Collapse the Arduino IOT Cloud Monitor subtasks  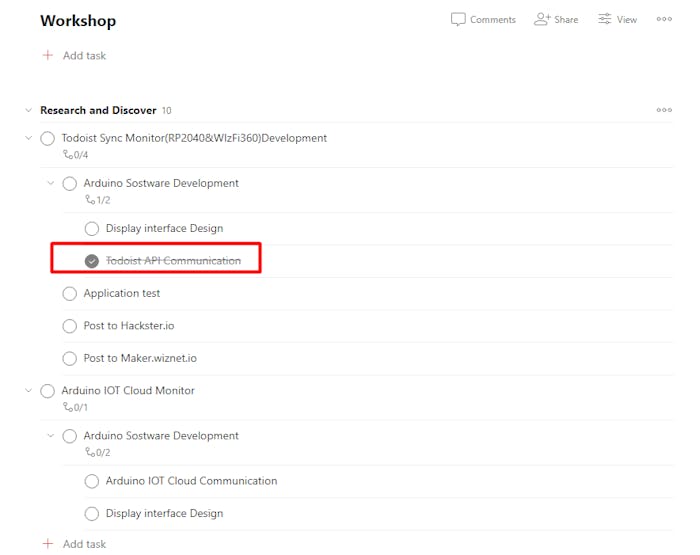click(x=28, y=391)
